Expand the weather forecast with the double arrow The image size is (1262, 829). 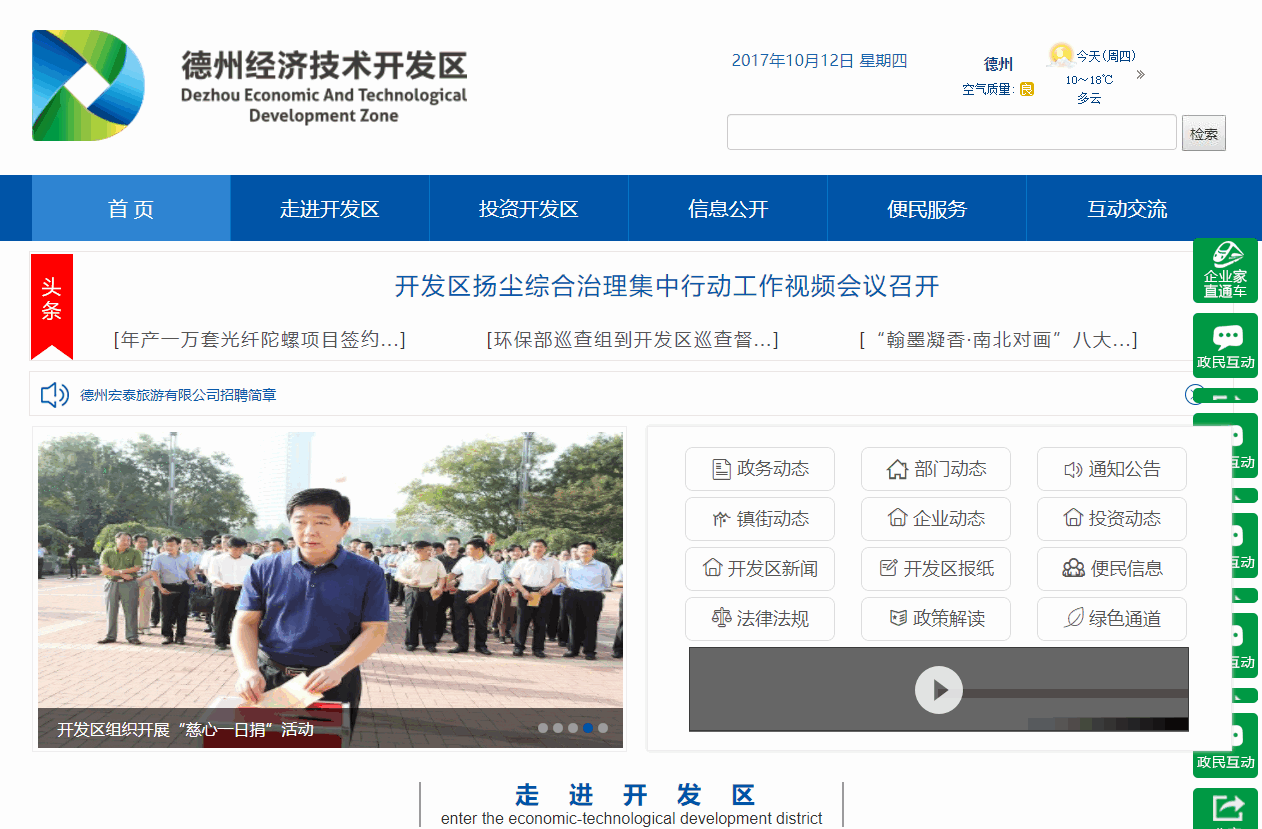(x=1140, y=74)
